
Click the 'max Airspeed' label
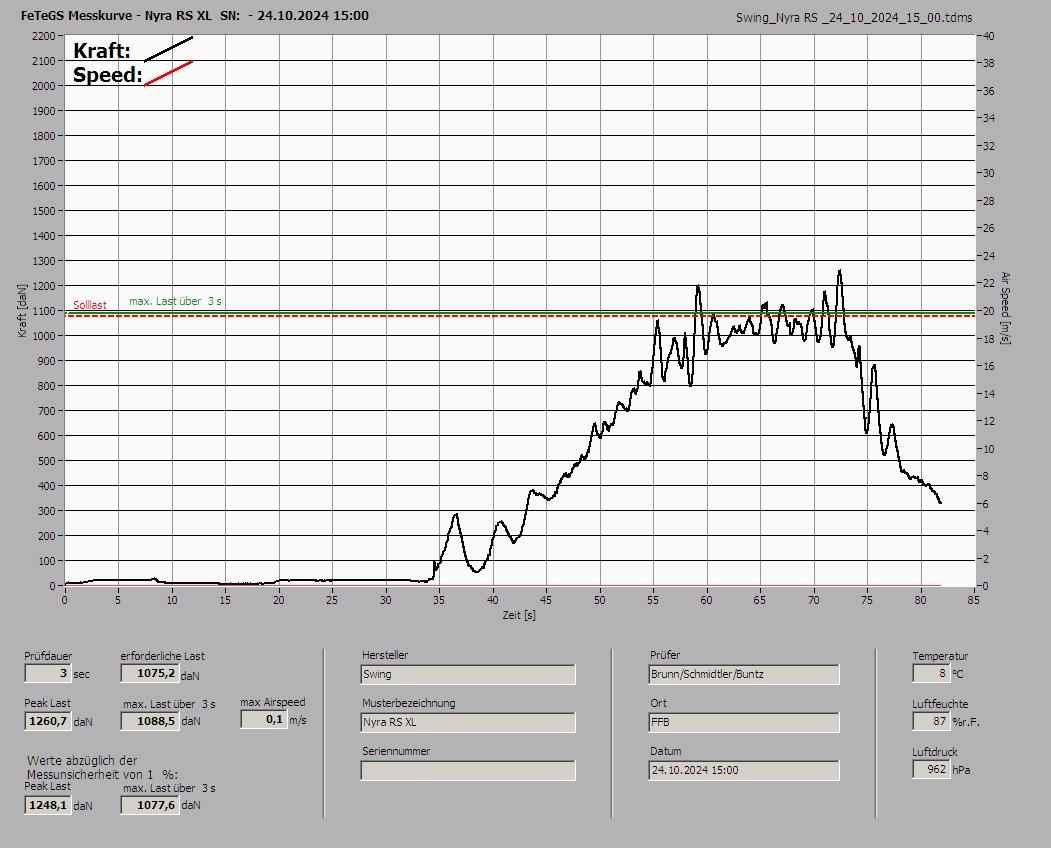pos(273,702)
